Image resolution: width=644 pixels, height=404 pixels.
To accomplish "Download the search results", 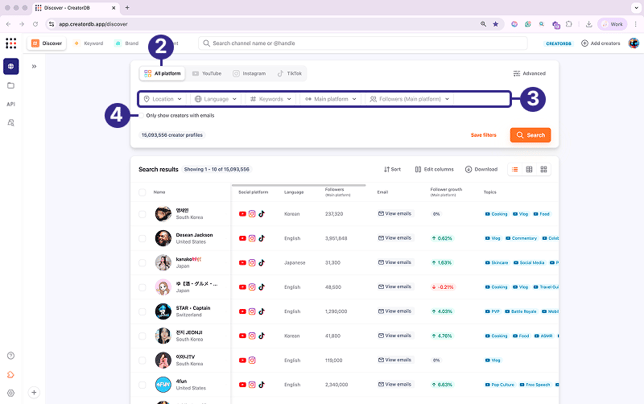I will pos(481,169).
